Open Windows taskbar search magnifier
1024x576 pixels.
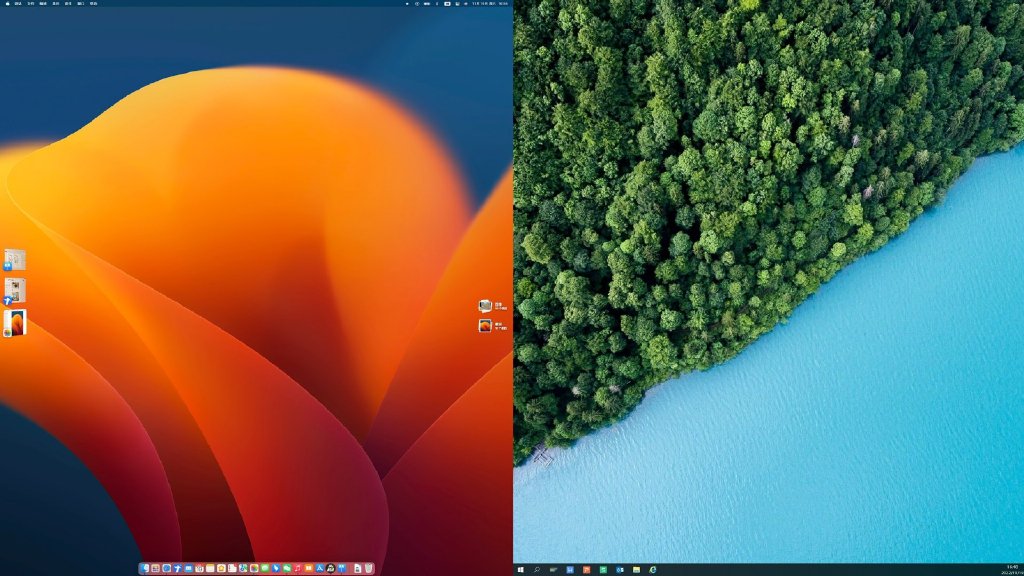point(537,569)
